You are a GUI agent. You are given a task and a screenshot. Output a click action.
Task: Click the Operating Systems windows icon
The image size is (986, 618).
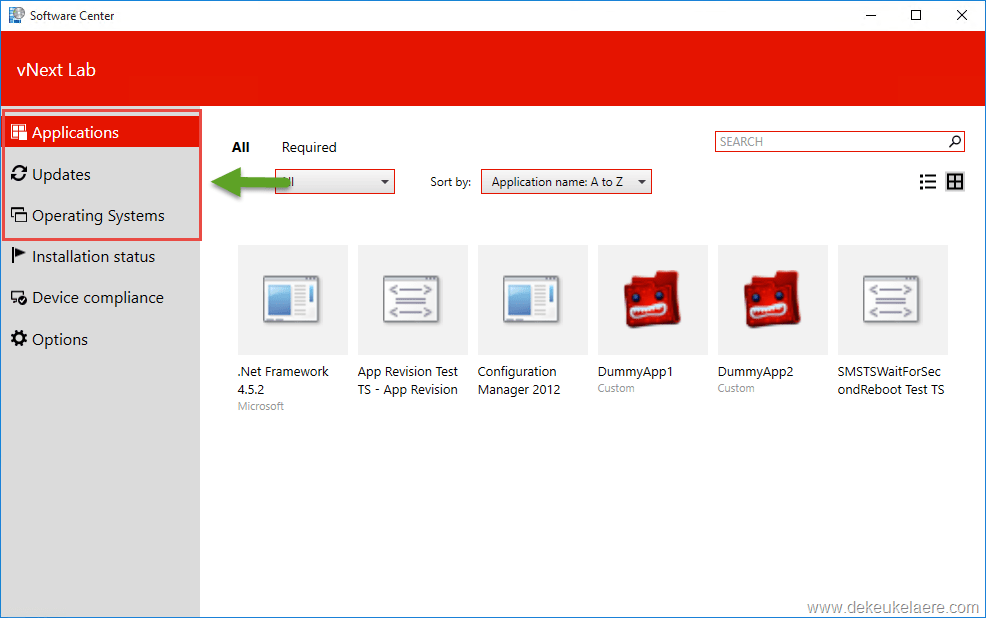click(x=19, y=215)
